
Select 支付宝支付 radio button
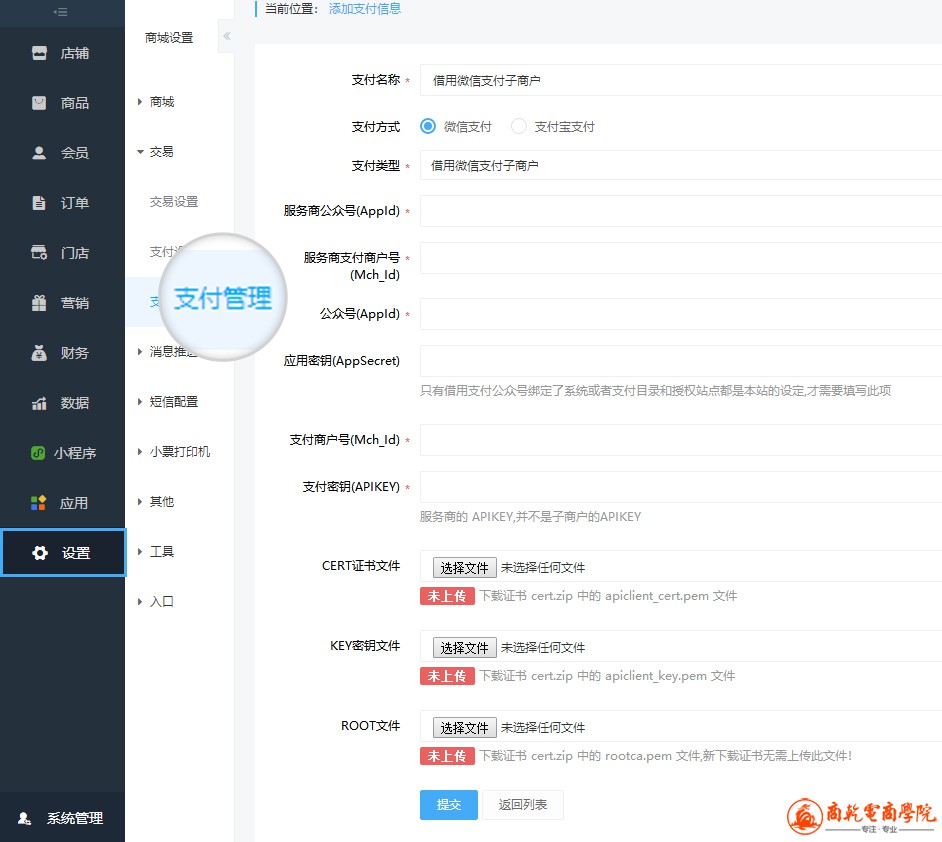(518, 126)
